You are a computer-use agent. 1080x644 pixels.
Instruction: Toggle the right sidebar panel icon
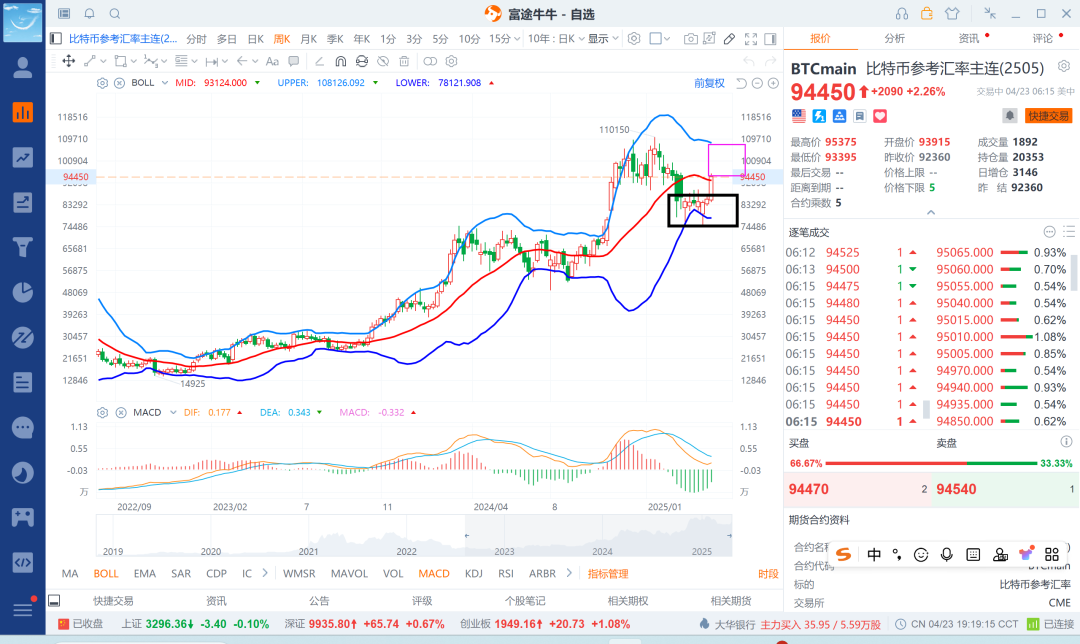[x=771, y=39]
